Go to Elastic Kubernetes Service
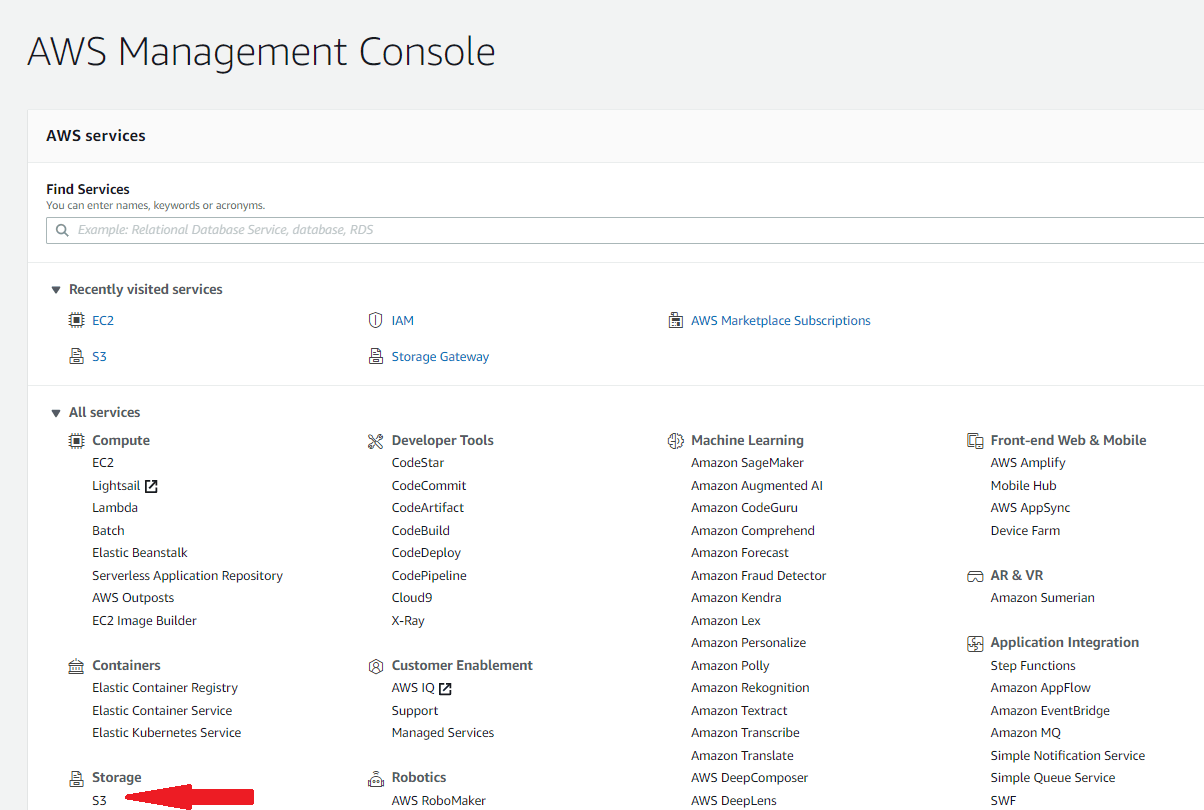 coord(166,733)
